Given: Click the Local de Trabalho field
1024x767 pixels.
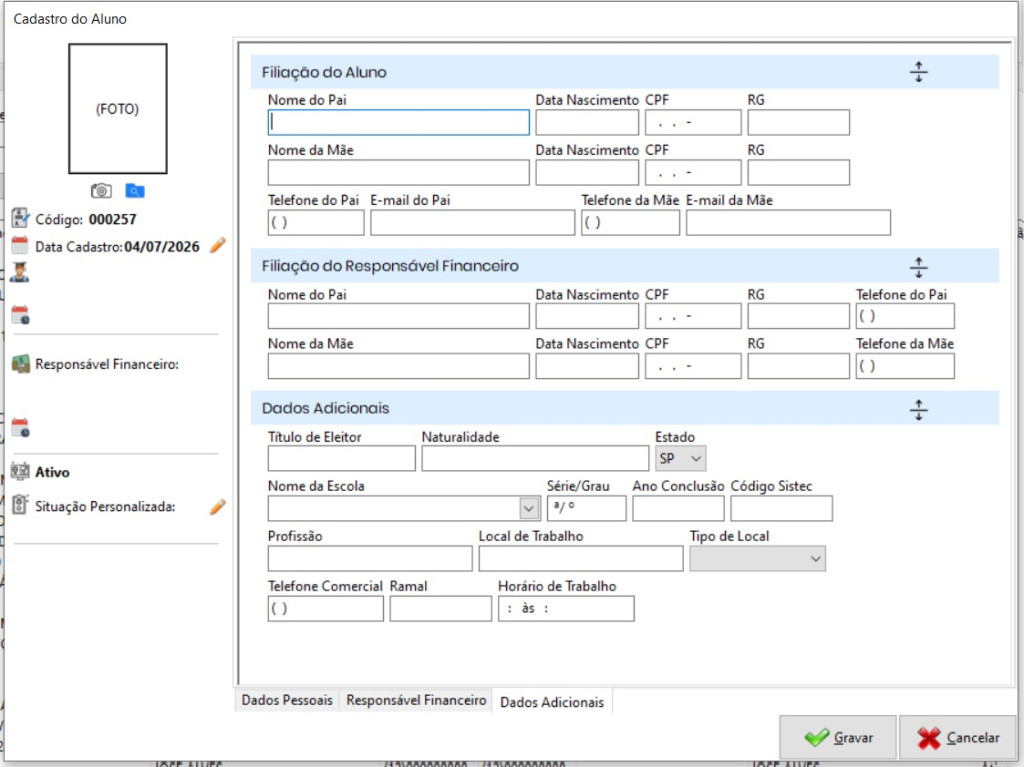Looking at the screenshot, I should (581, 559).
